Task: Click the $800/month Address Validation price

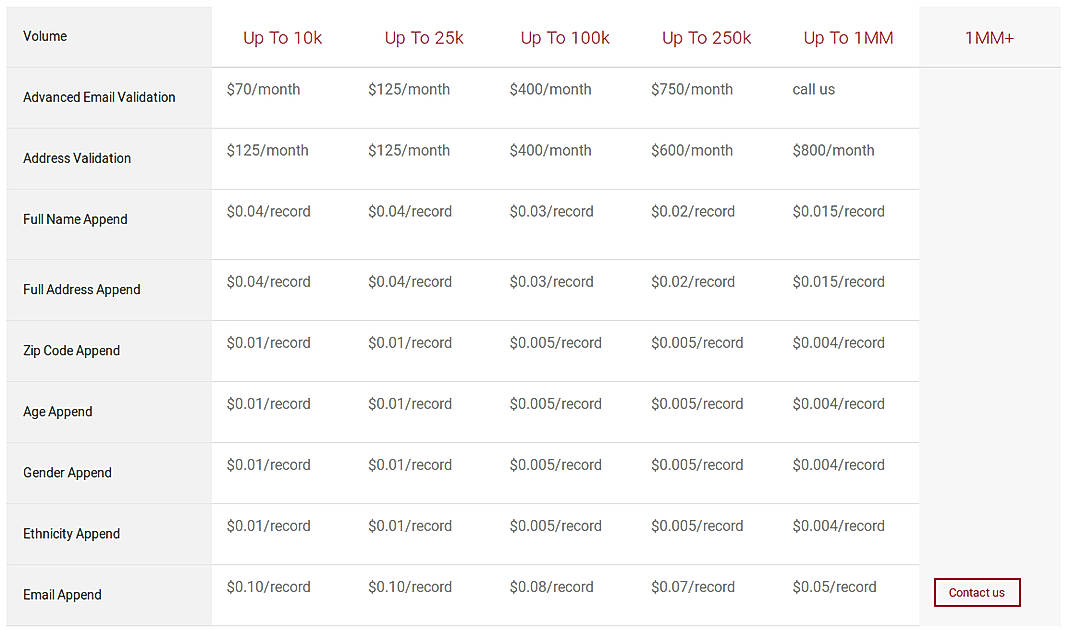Action: pyautogui.click(x=833, y=150)
